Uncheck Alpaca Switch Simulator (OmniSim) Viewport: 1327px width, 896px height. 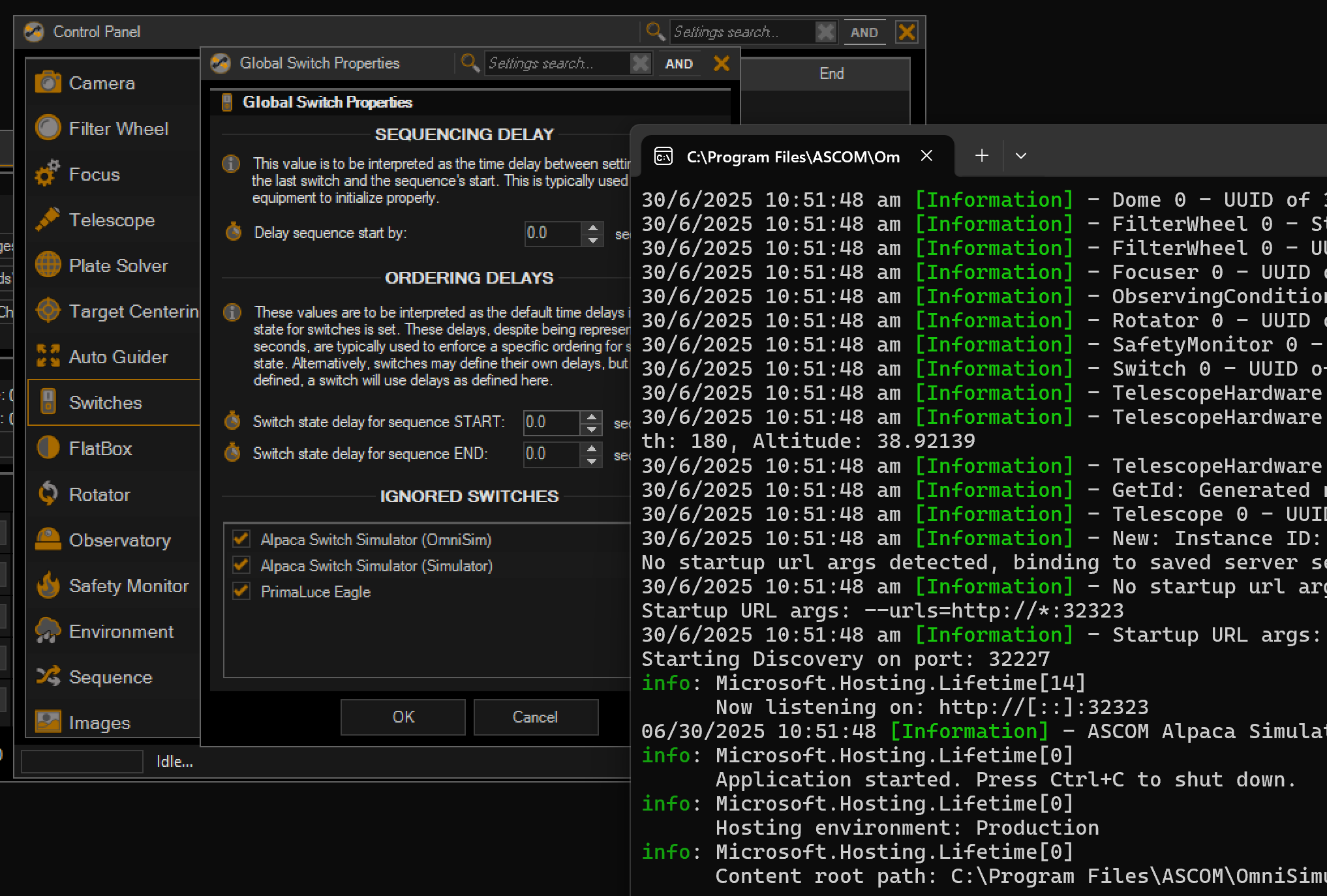tap(241, 539)
